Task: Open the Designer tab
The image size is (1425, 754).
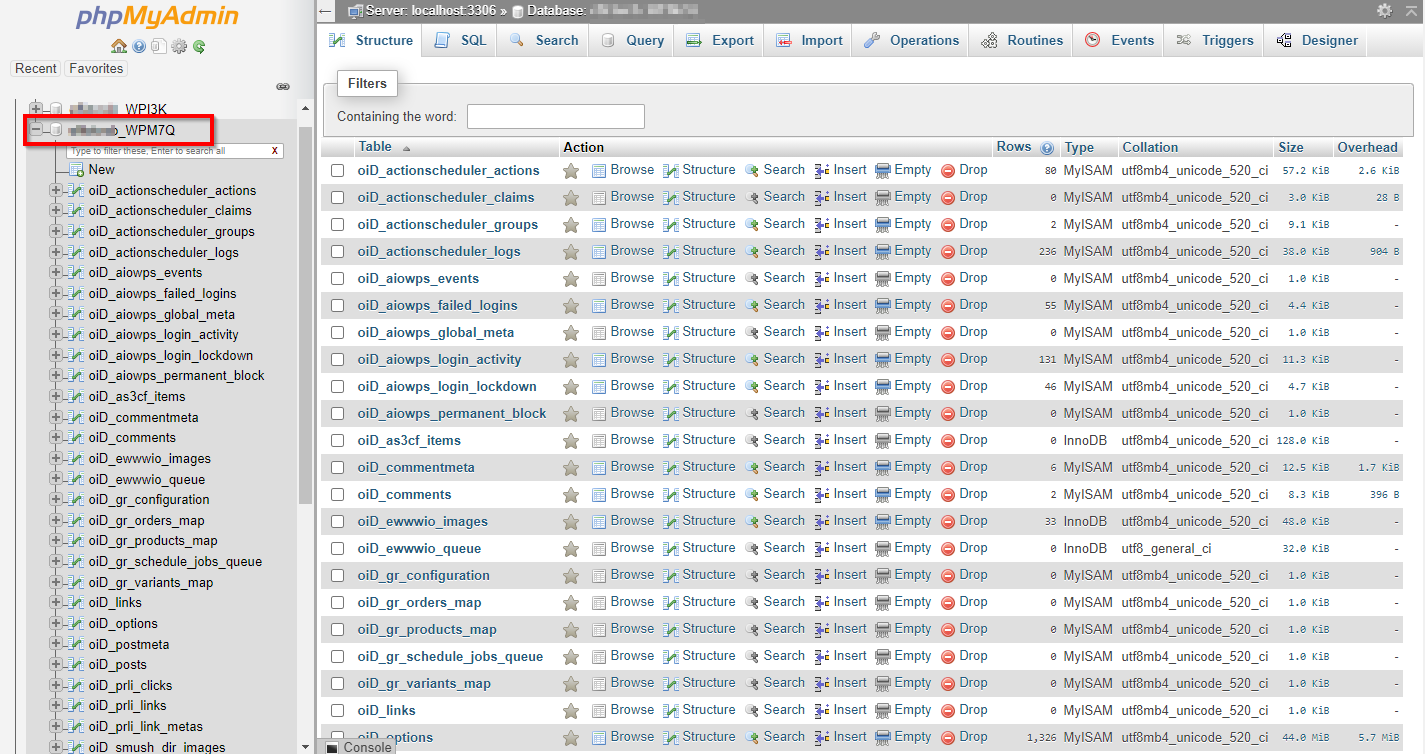Action: [1316, 41]
